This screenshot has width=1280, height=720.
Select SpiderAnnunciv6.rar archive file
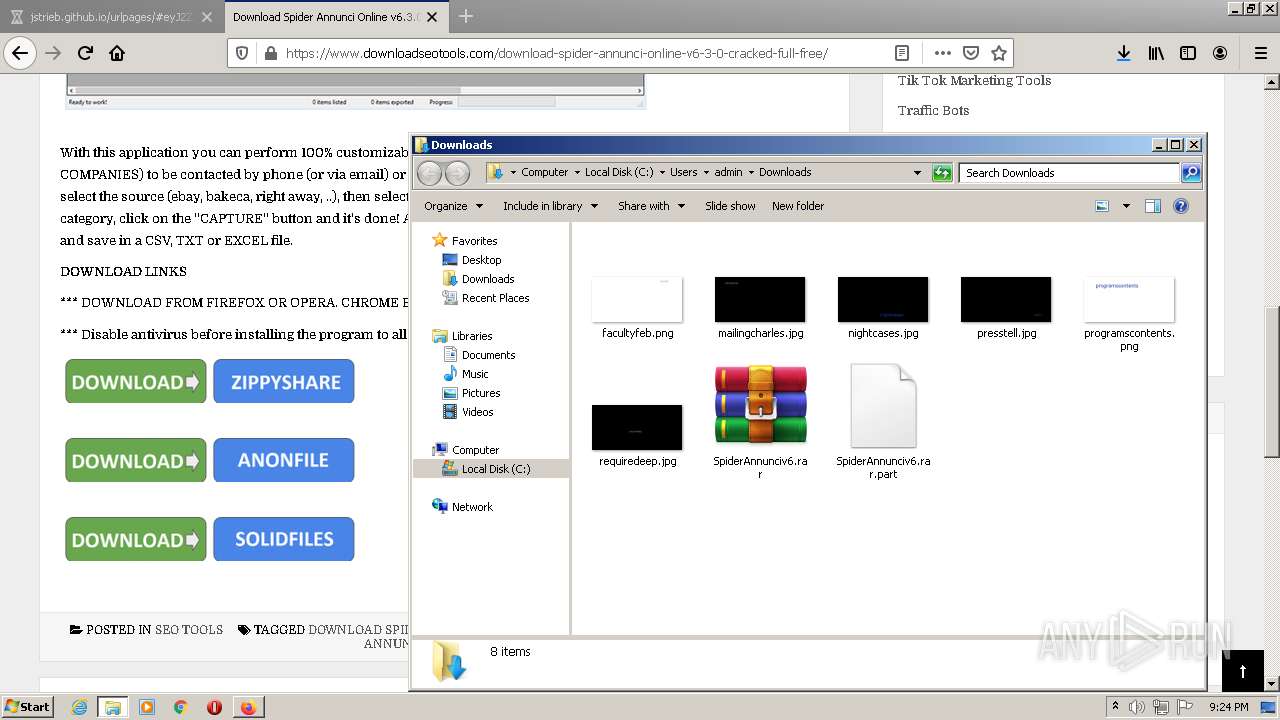pos(760,421)
